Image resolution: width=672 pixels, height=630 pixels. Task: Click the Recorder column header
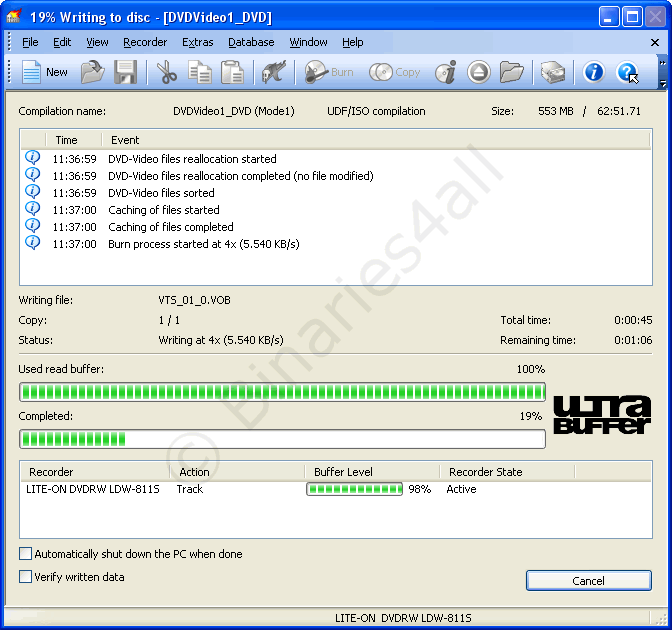95,472
